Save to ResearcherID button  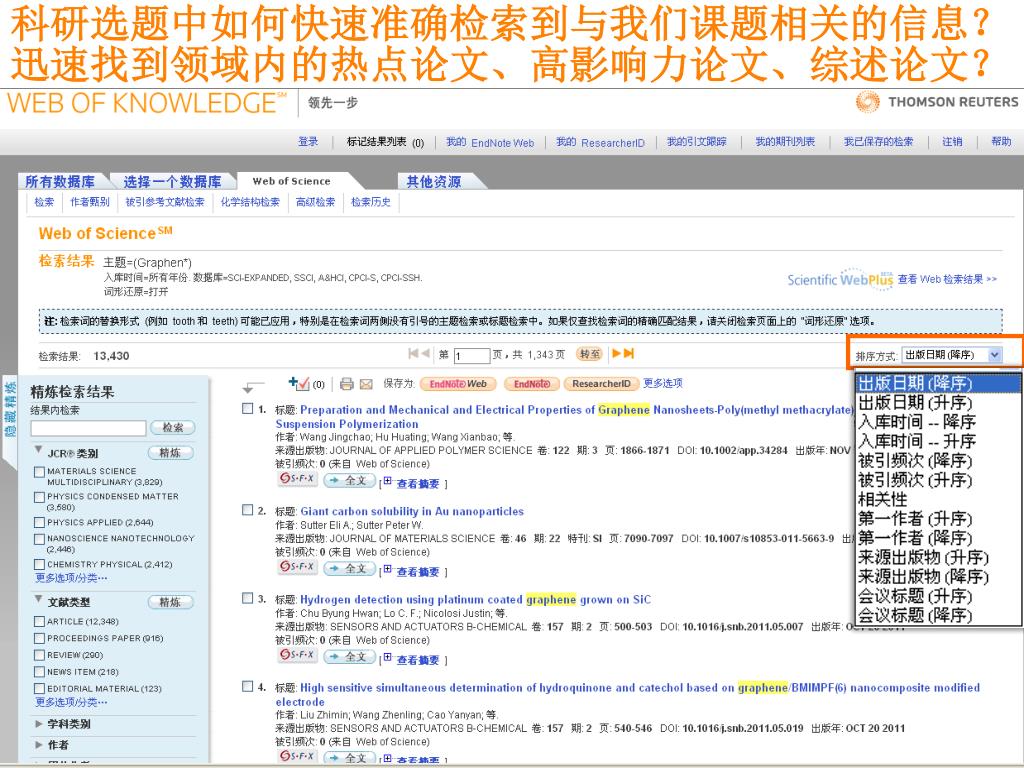click(601, 384)
